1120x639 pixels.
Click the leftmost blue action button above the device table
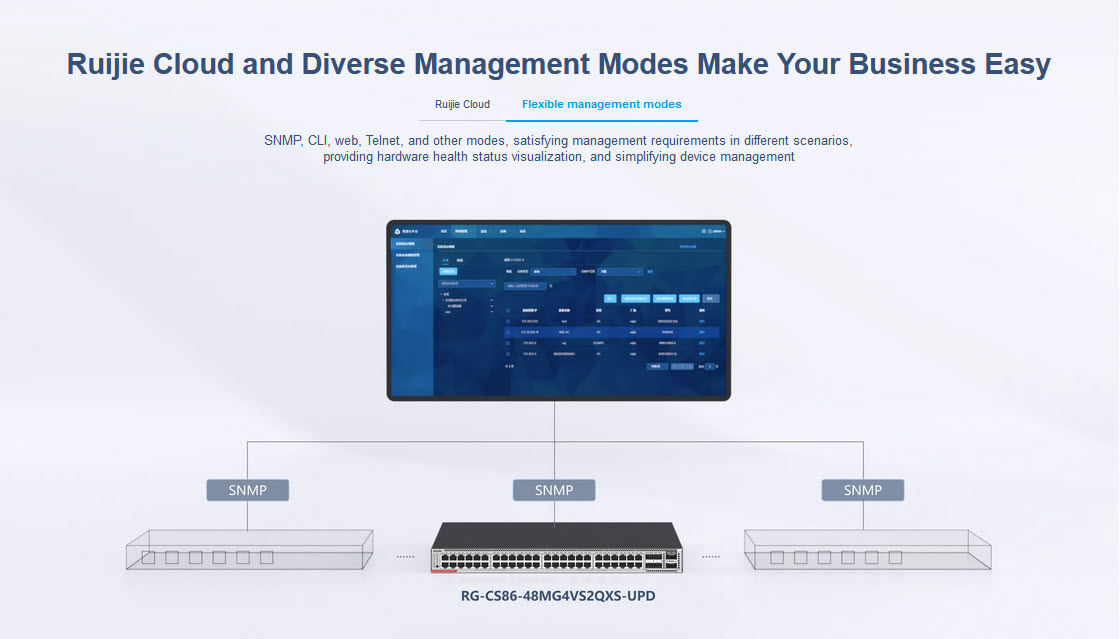612,299
